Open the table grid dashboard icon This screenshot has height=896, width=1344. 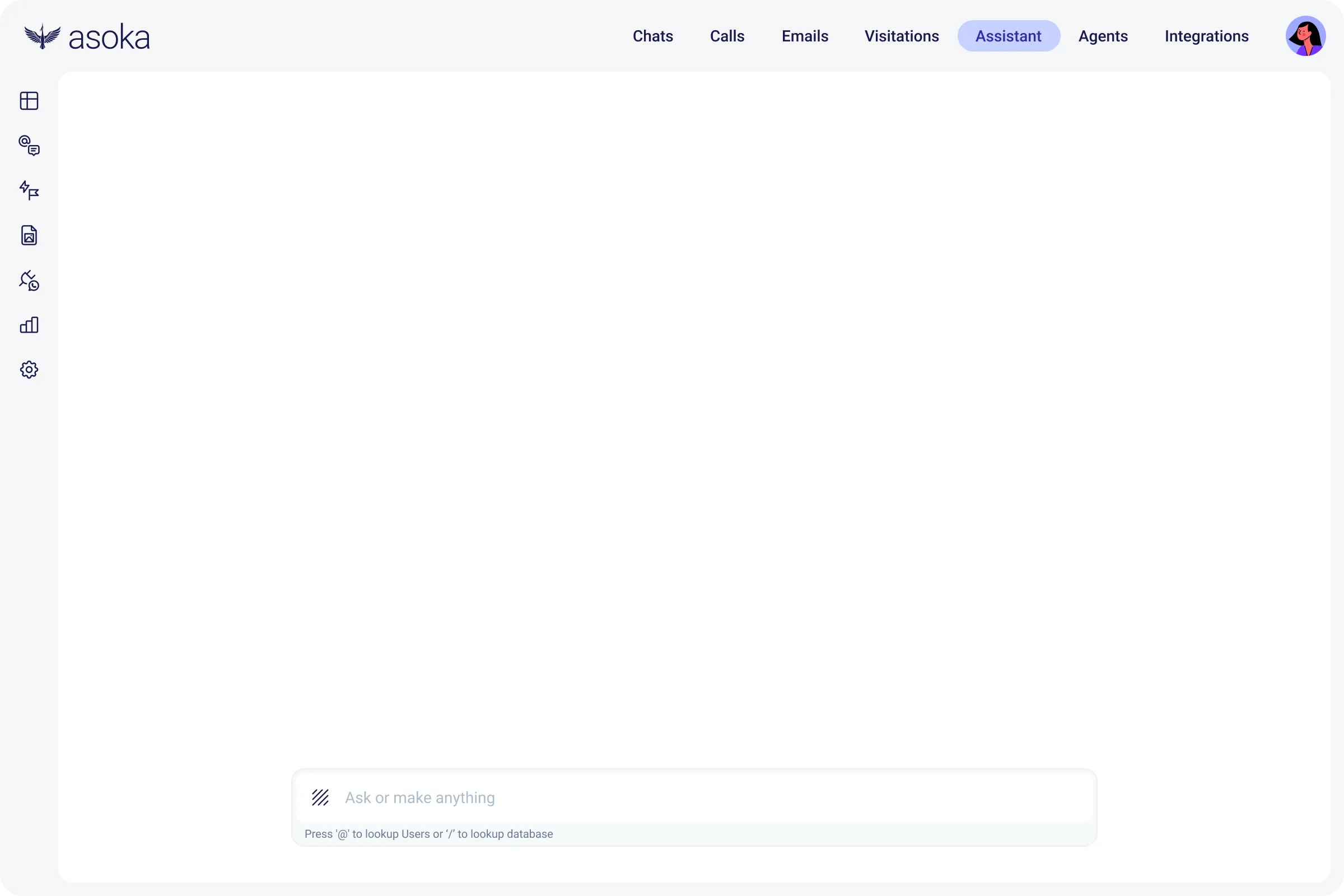(x=29, y=101)
